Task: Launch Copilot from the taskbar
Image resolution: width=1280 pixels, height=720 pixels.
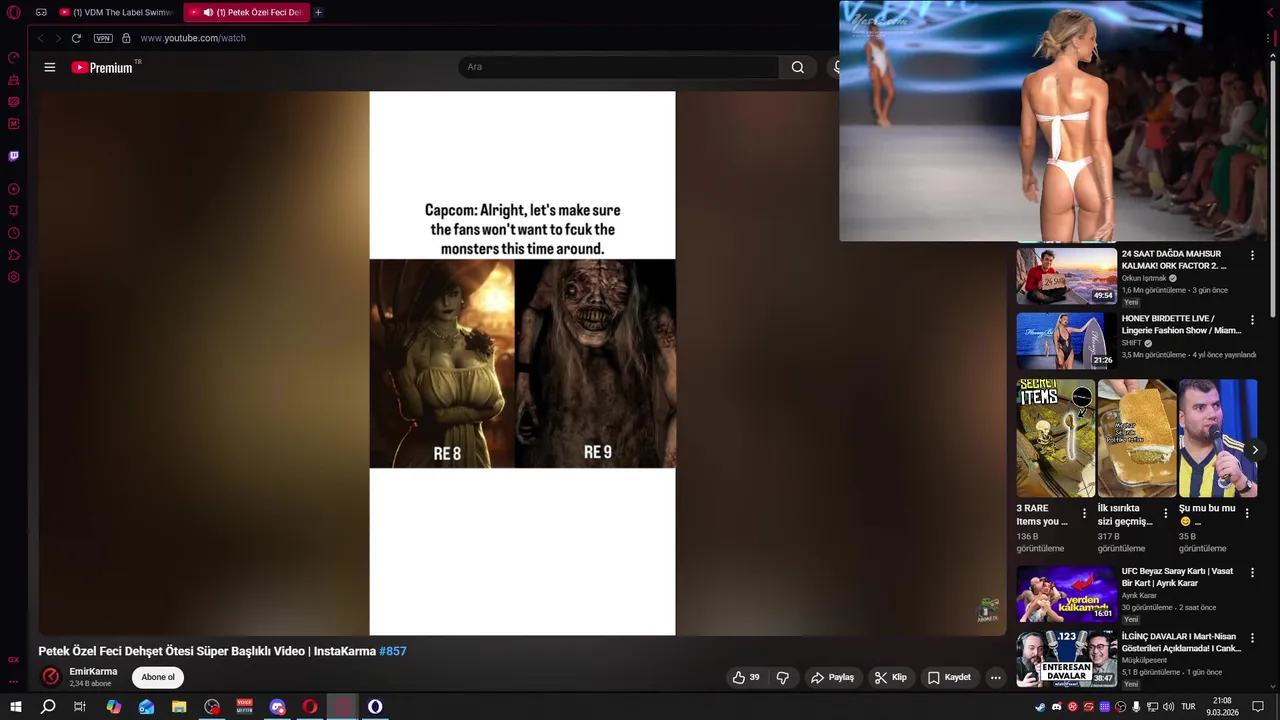Action: tap(114, 707)
